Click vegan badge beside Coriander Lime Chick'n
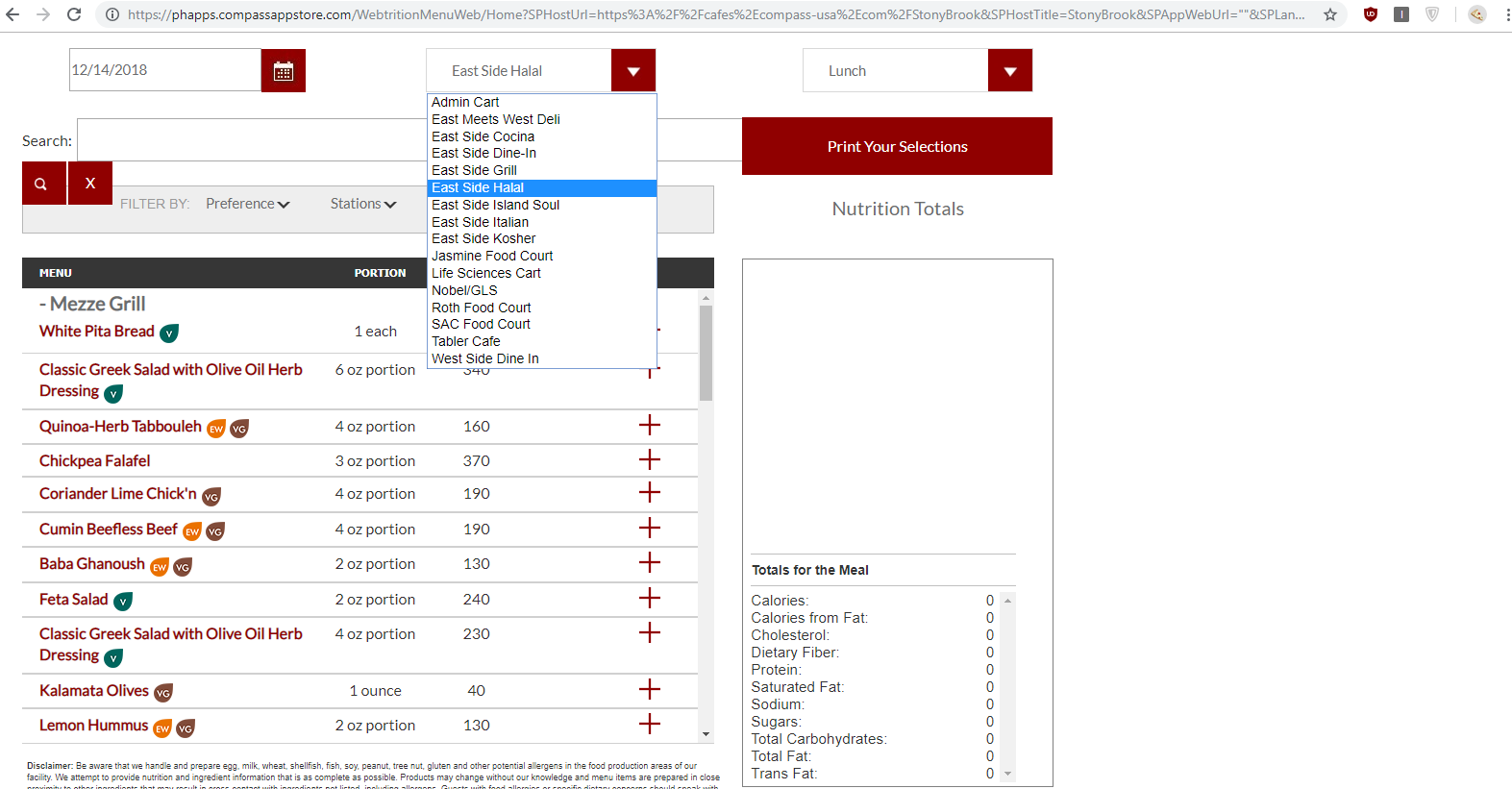 click(x=211, y=497)
